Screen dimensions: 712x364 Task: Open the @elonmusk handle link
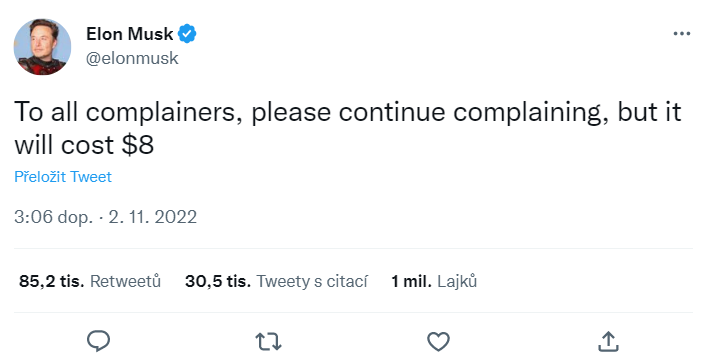(x=132, y=59)
